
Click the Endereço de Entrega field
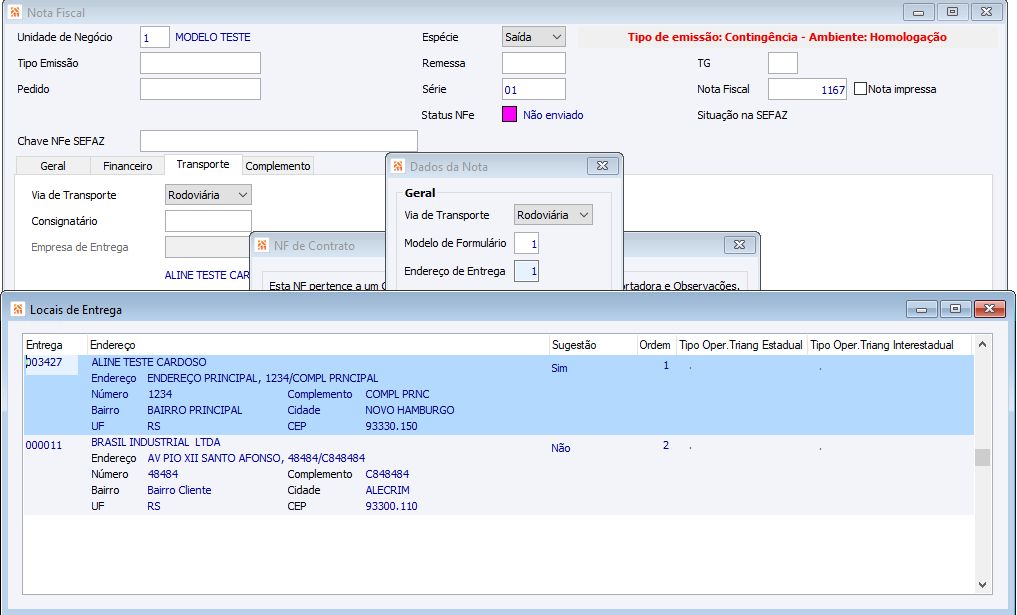pyautogui.click(x=526, y=271)
